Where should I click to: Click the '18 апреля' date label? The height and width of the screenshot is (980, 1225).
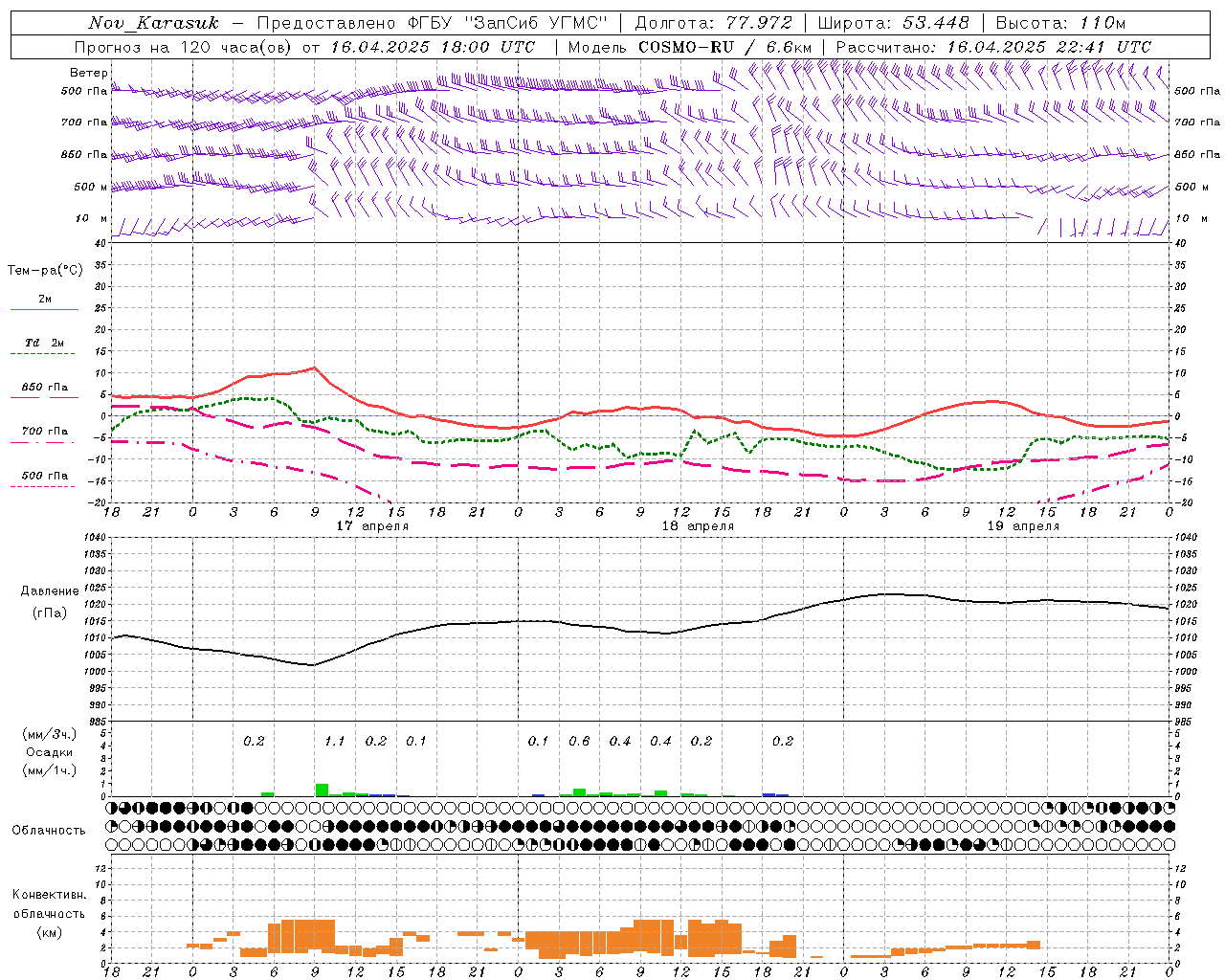(x=698, y=526)
